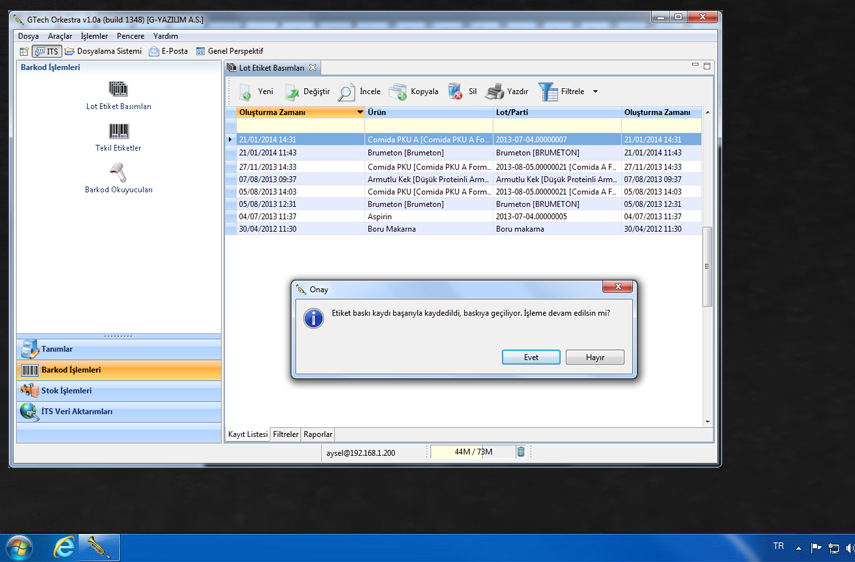Maximize the editor panel view
Screen dimensions: 855x562
coord(707,66)
